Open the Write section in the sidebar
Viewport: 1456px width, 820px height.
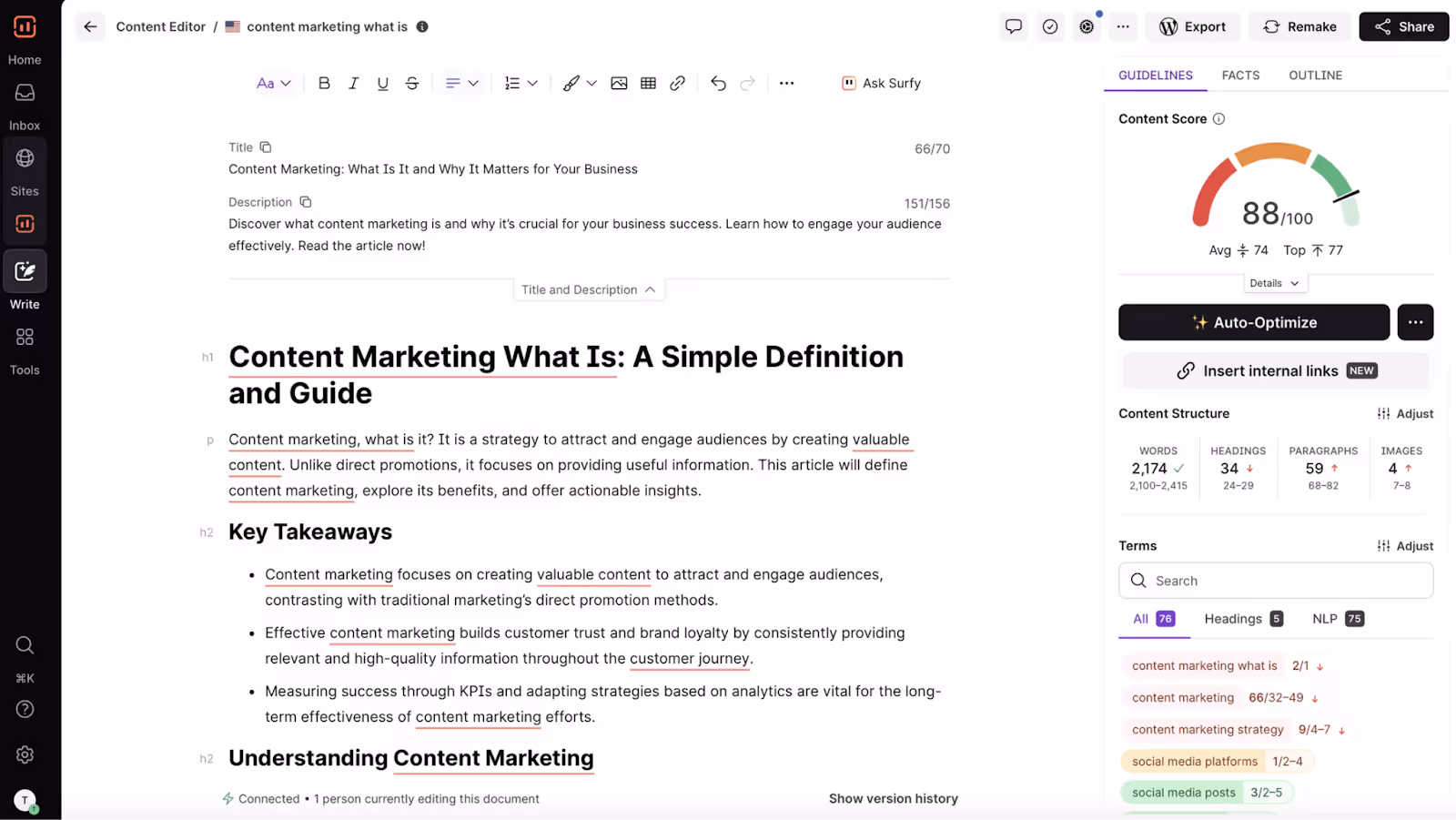(25, 278)
